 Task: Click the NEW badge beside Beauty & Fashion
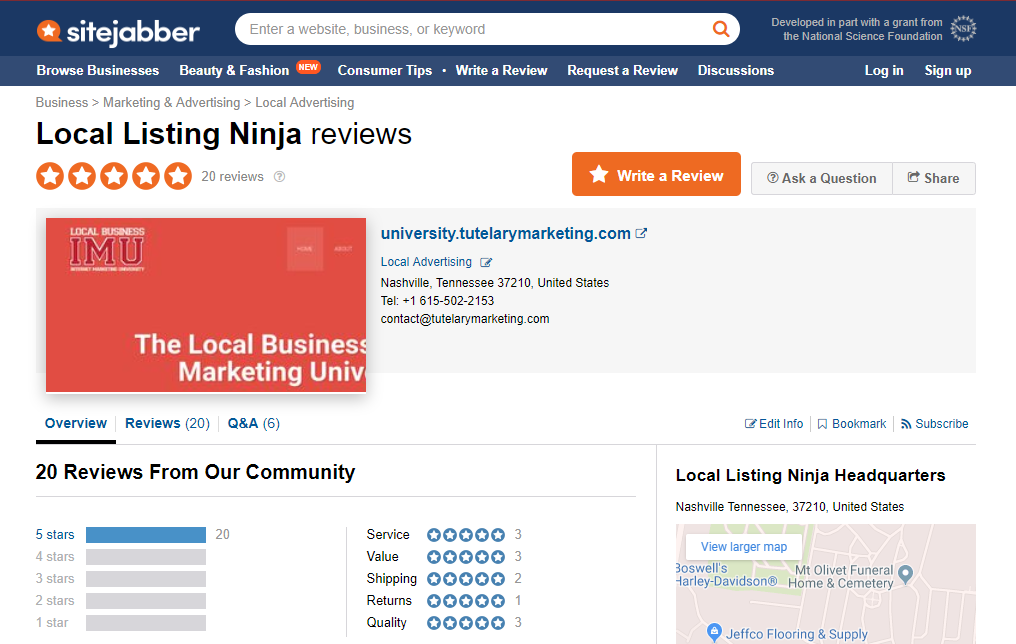click(308, 67)
